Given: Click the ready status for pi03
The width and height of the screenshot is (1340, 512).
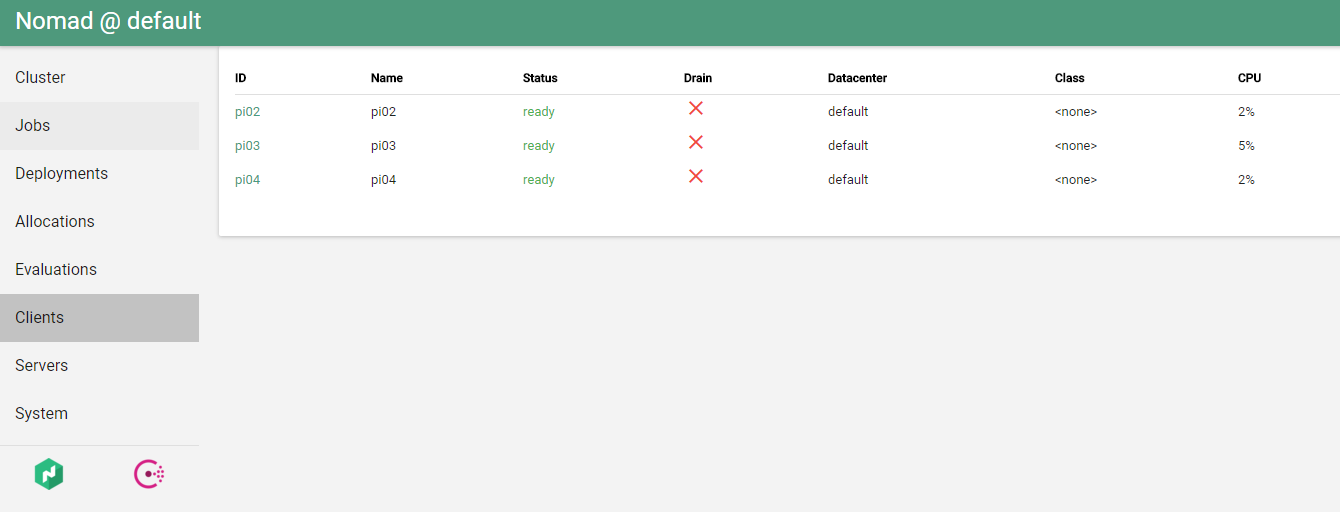Looking at the screenshot, I should [539, 146].
